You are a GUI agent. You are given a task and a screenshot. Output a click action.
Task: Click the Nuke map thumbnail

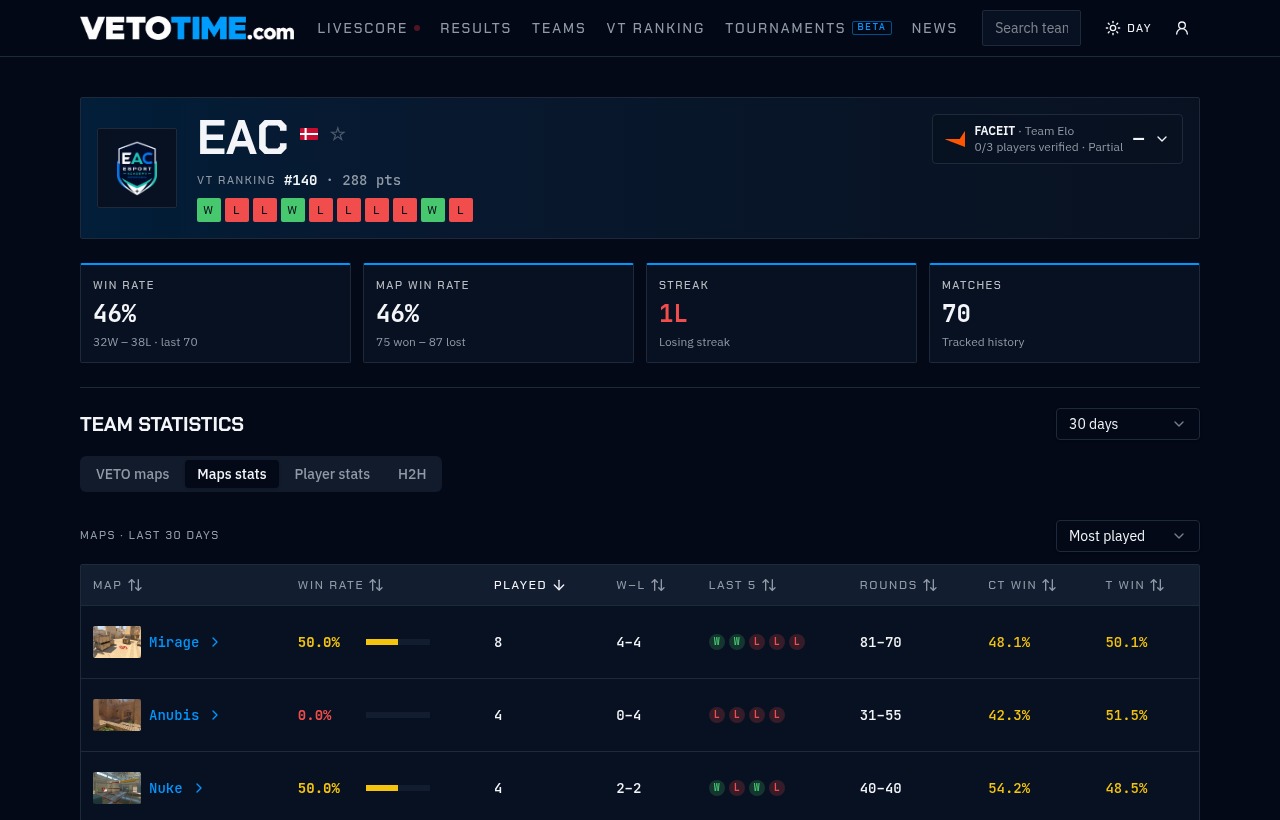(x=117, y=788)
